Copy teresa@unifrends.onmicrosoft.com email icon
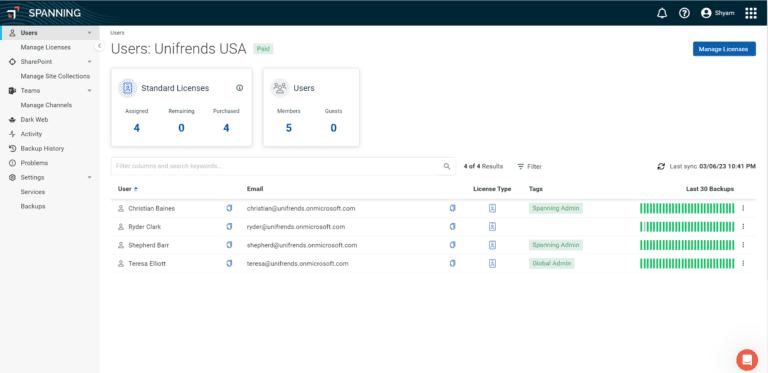Image resolution: width=768 pixels, height=373 pixels. click(452, 263)
